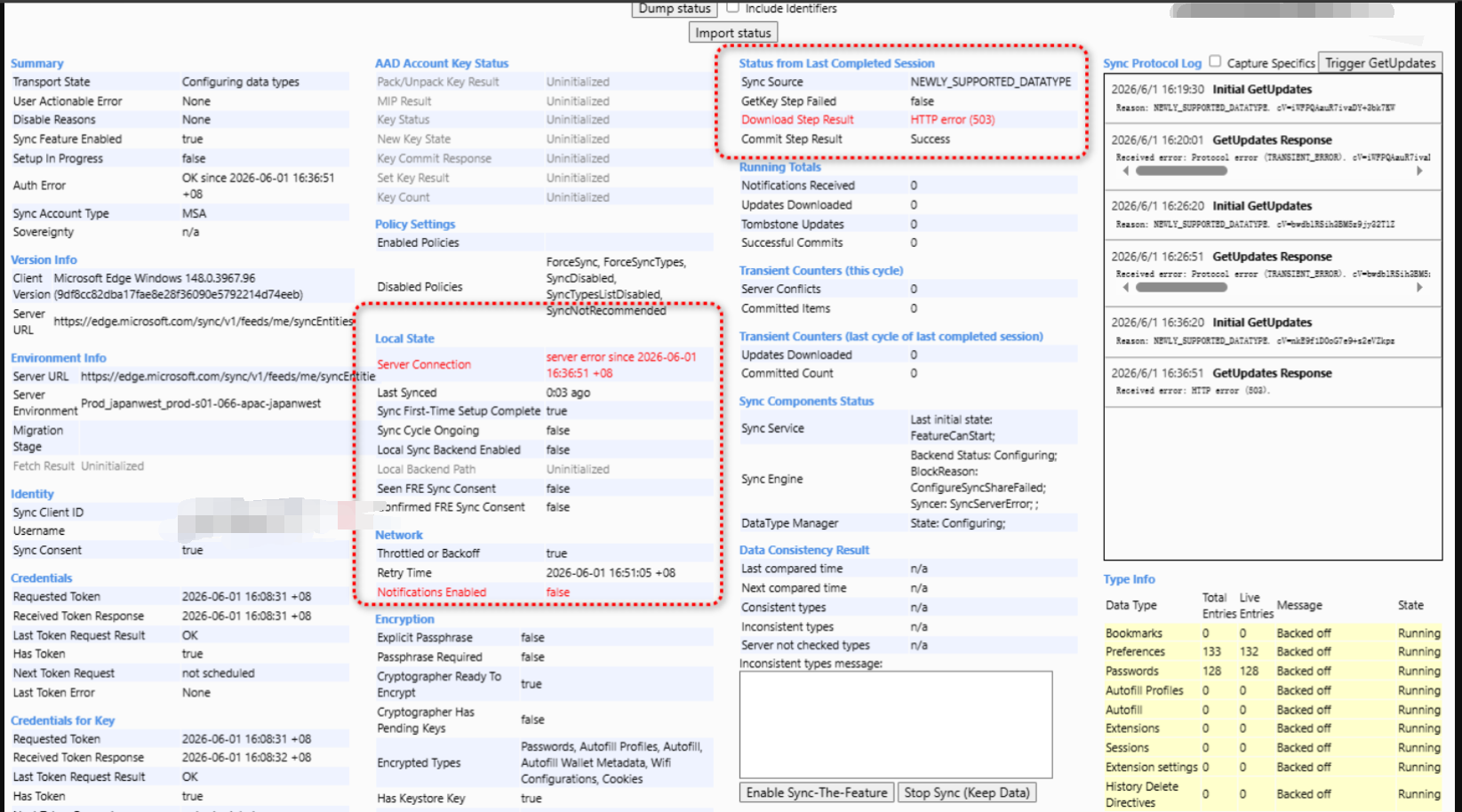Image resolution: width=1462 pixels, height=812 pixels.
Task: Click right scroll arrow in 16:20:01 log entry
Action: pyautogui.click(x=1419, y=171)
